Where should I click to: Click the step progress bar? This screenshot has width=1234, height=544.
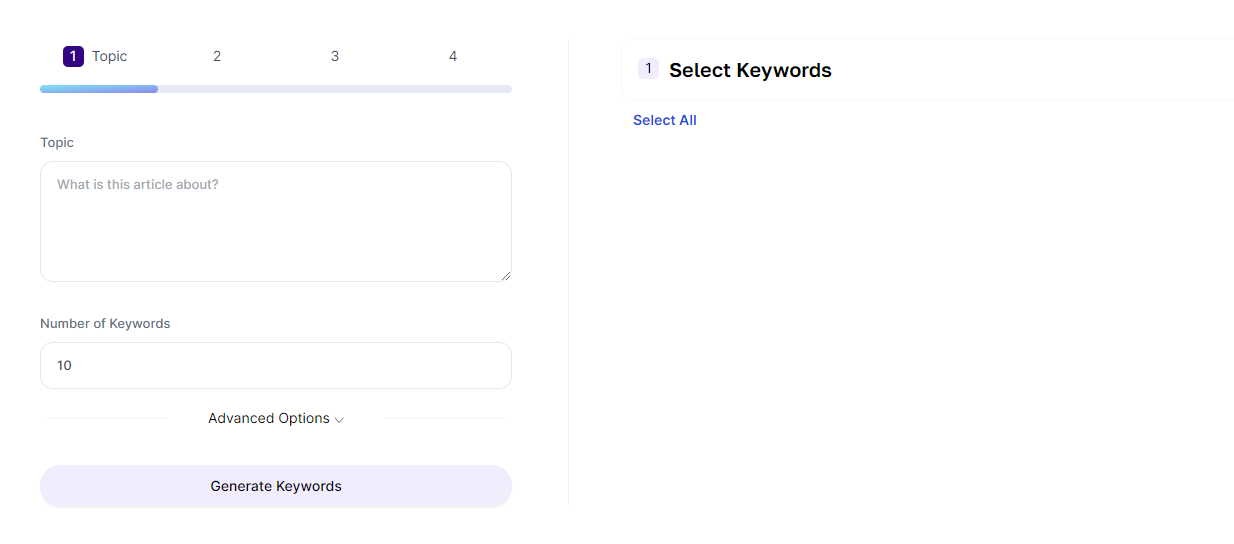(x=276, y=89)
